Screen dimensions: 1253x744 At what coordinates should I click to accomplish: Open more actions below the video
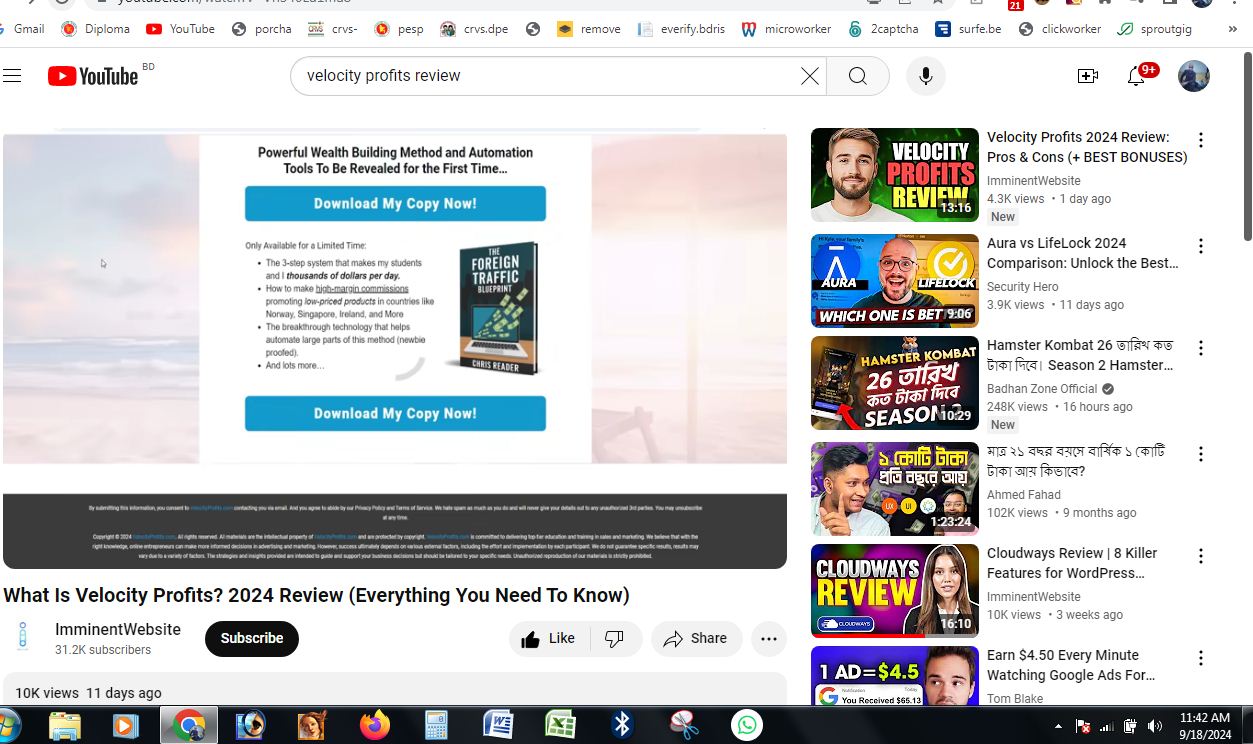tap(769, 638)
